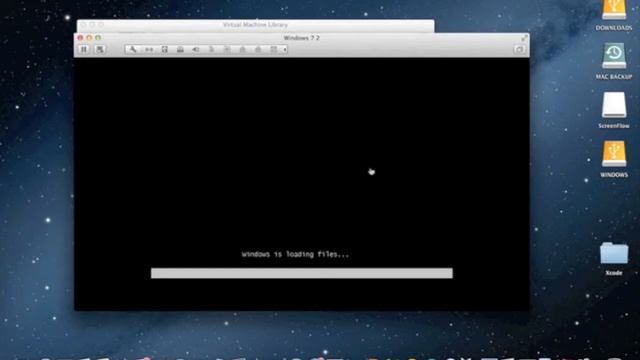Minimize the Windows 7 2 window

pyautogui.click(x=89, y=38)
